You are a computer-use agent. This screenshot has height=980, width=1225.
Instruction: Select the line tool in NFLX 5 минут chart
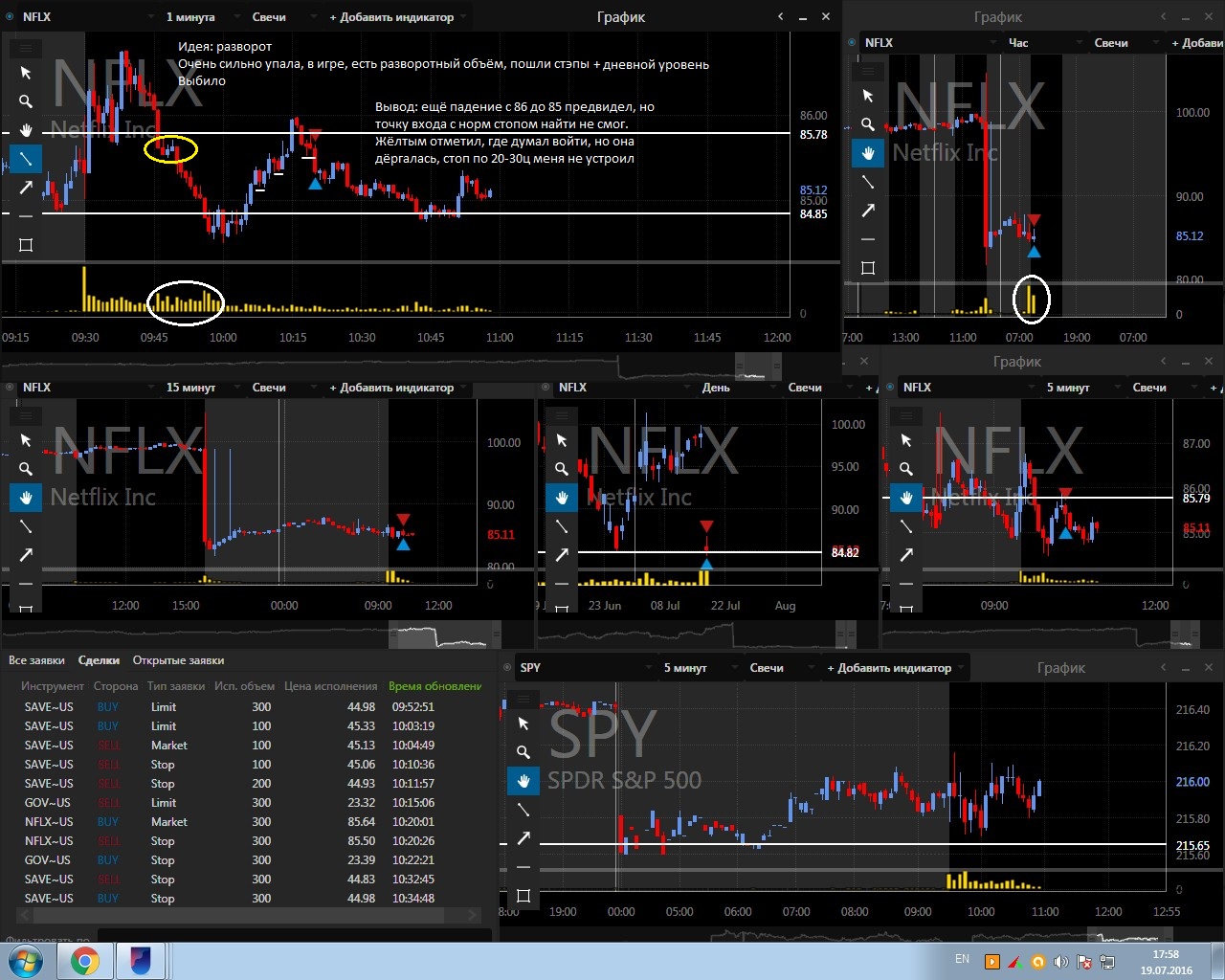coord(906,526)
